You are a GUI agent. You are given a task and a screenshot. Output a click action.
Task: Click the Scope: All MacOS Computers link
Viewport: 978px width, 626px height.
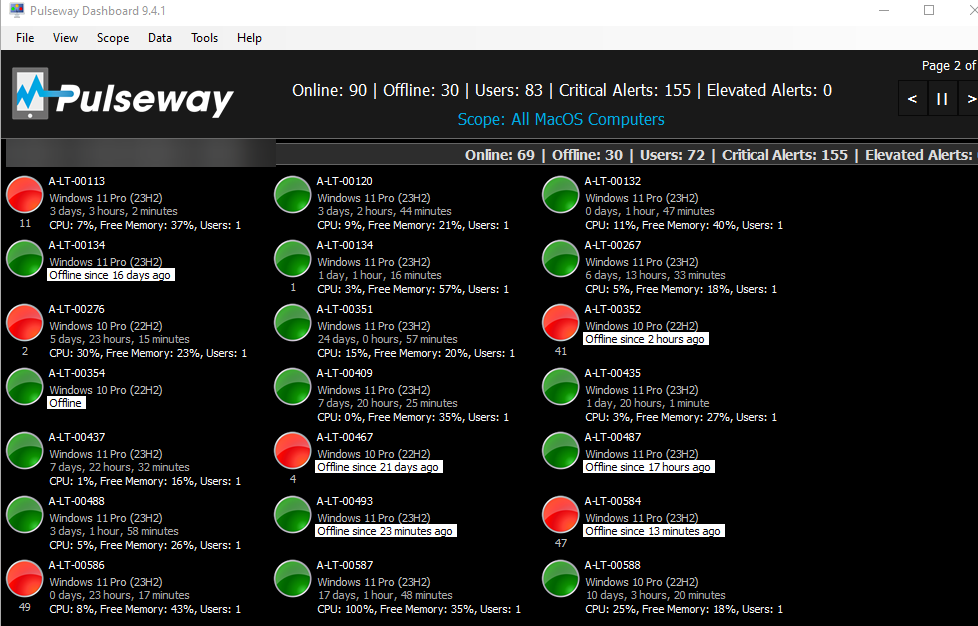click(561, 119)
